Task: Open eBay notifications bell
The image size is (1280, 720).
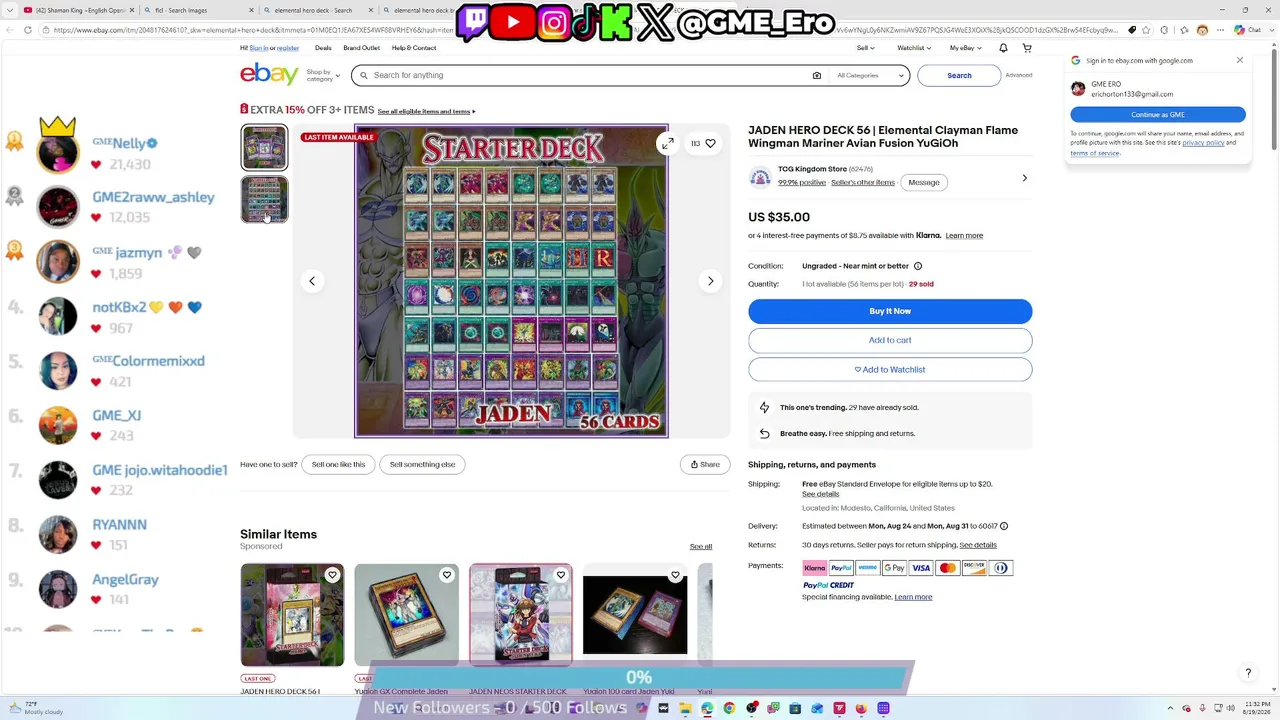Action: tap(1003, 48)
